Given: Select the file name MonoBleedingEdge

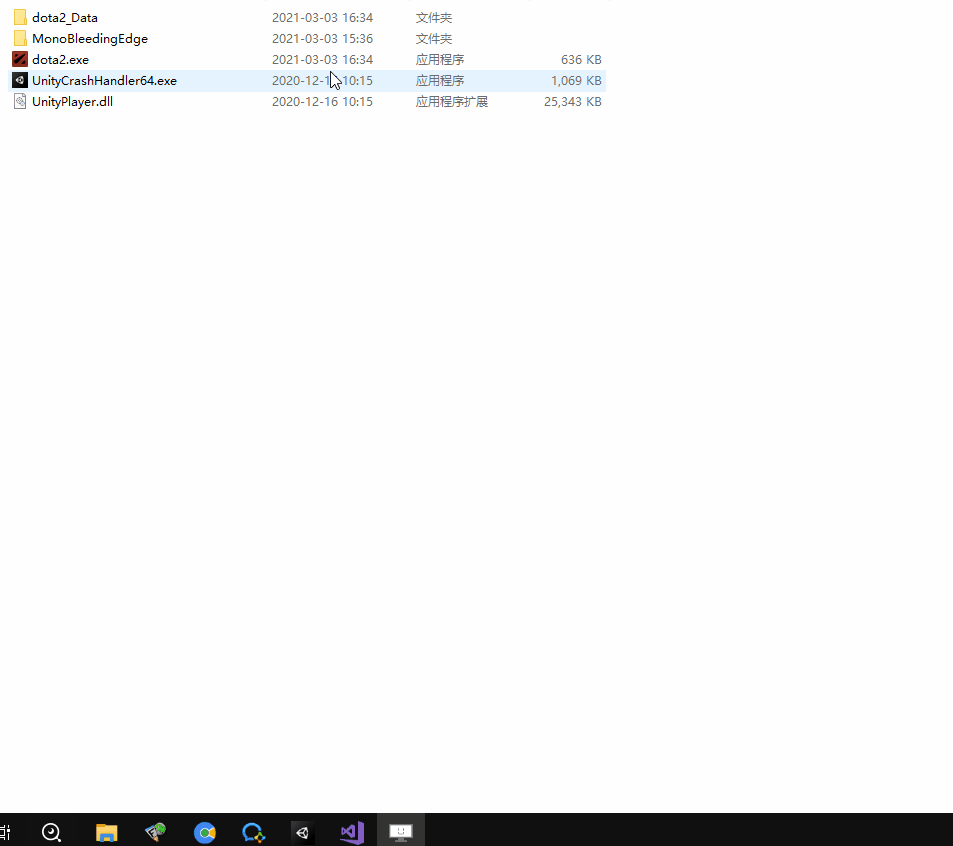Looking at the screenshot, I should [90, 38].
